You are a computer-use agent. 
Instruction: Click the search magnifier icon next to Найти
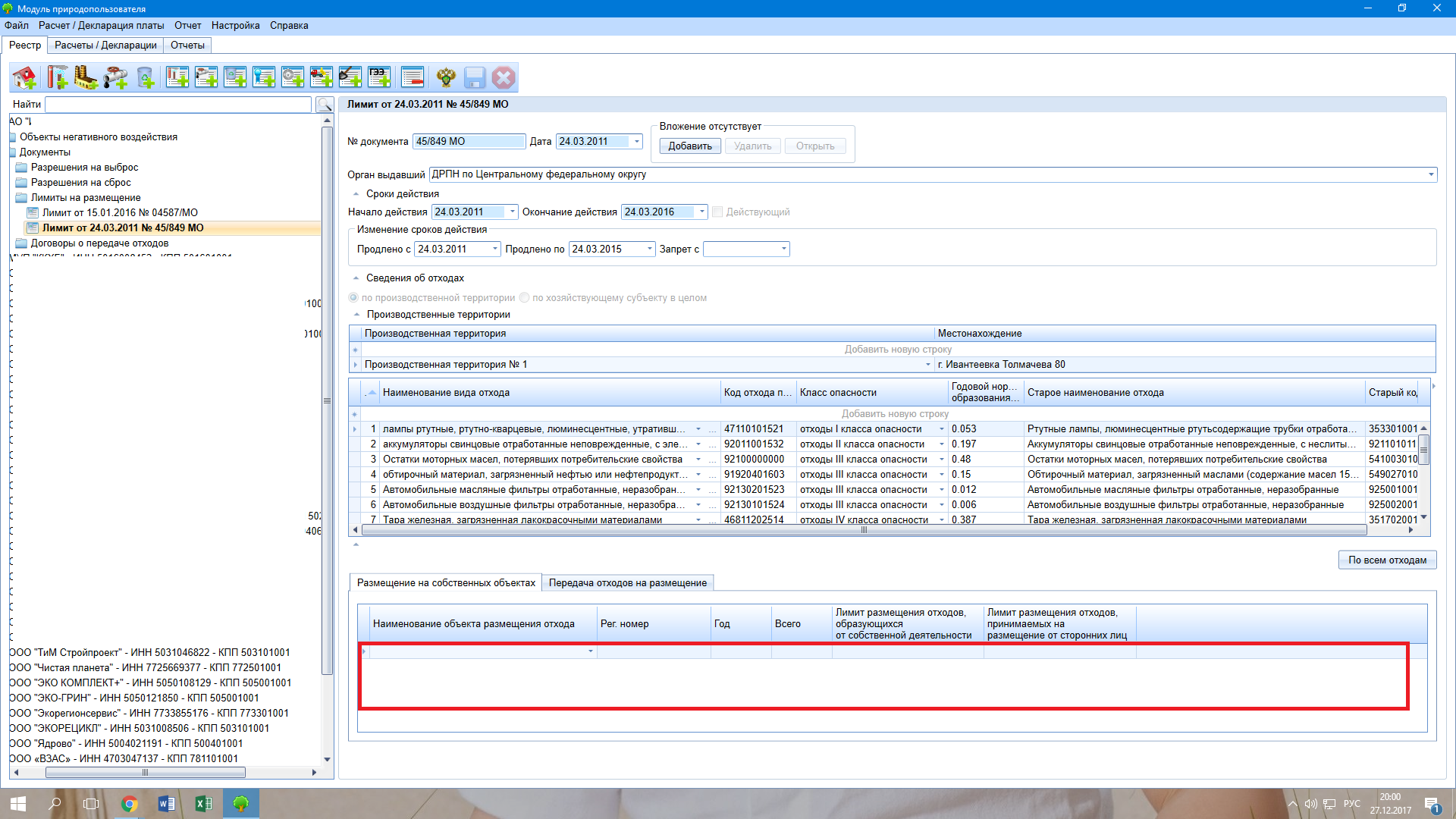(325, 105)
